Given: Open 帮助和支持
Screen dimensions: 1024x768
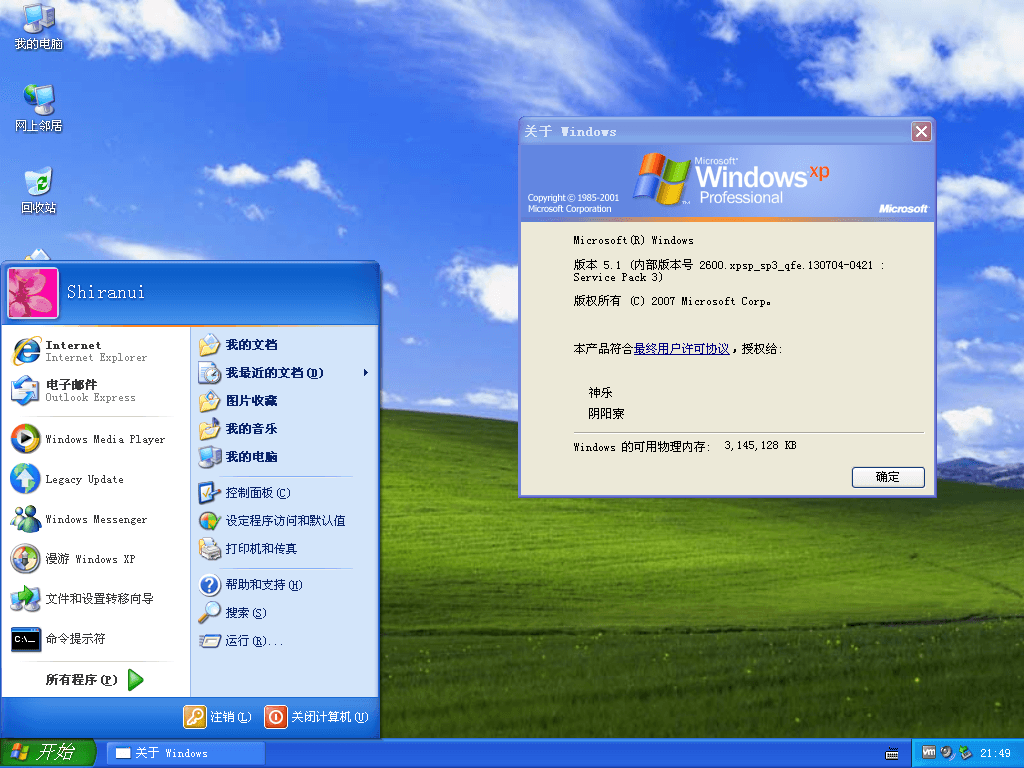Looking at the screenshot, I should pos(285,584).
